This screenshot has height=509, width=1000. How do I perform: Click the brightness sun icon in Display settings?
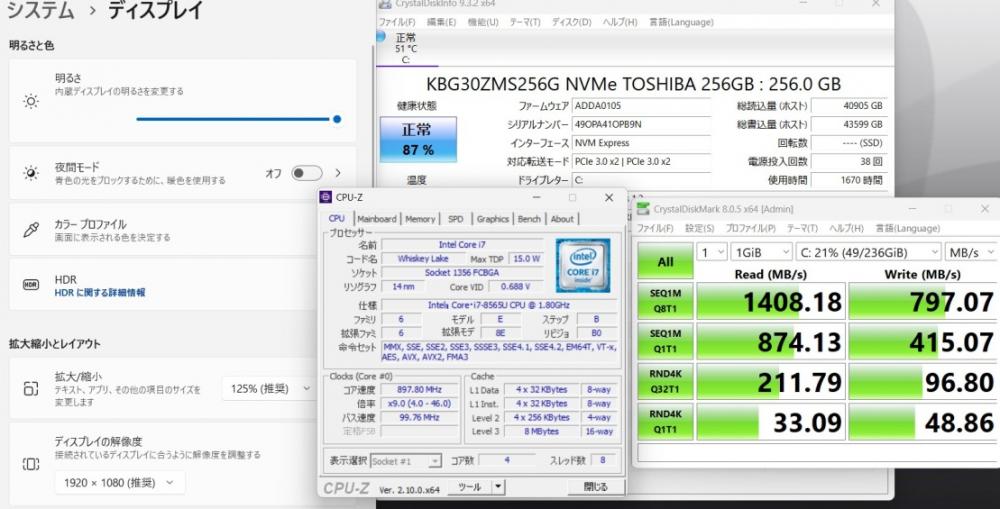pyautogui.click(x=31, y=101)
